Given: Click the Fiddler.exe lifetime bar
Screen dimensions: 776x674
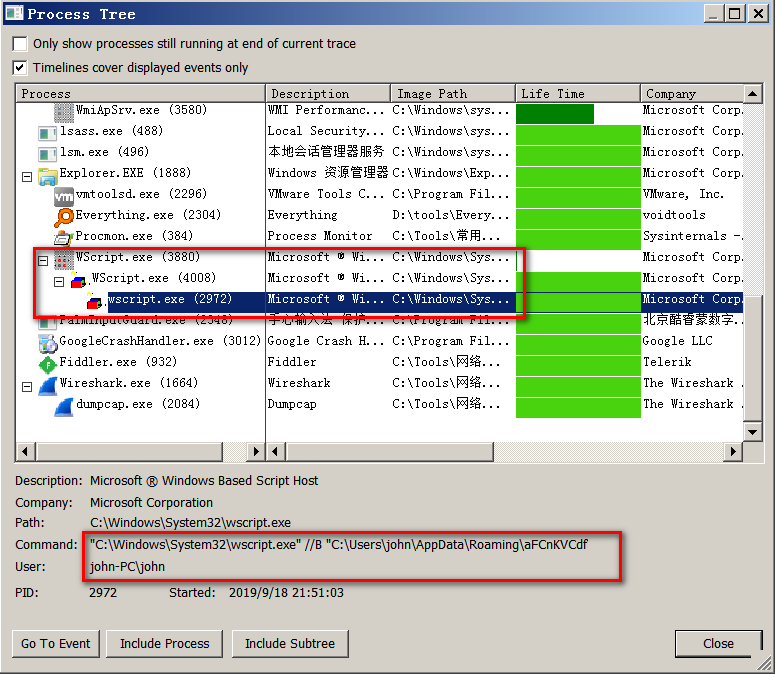Looking at the screenshot, I should tap(578, 365).
